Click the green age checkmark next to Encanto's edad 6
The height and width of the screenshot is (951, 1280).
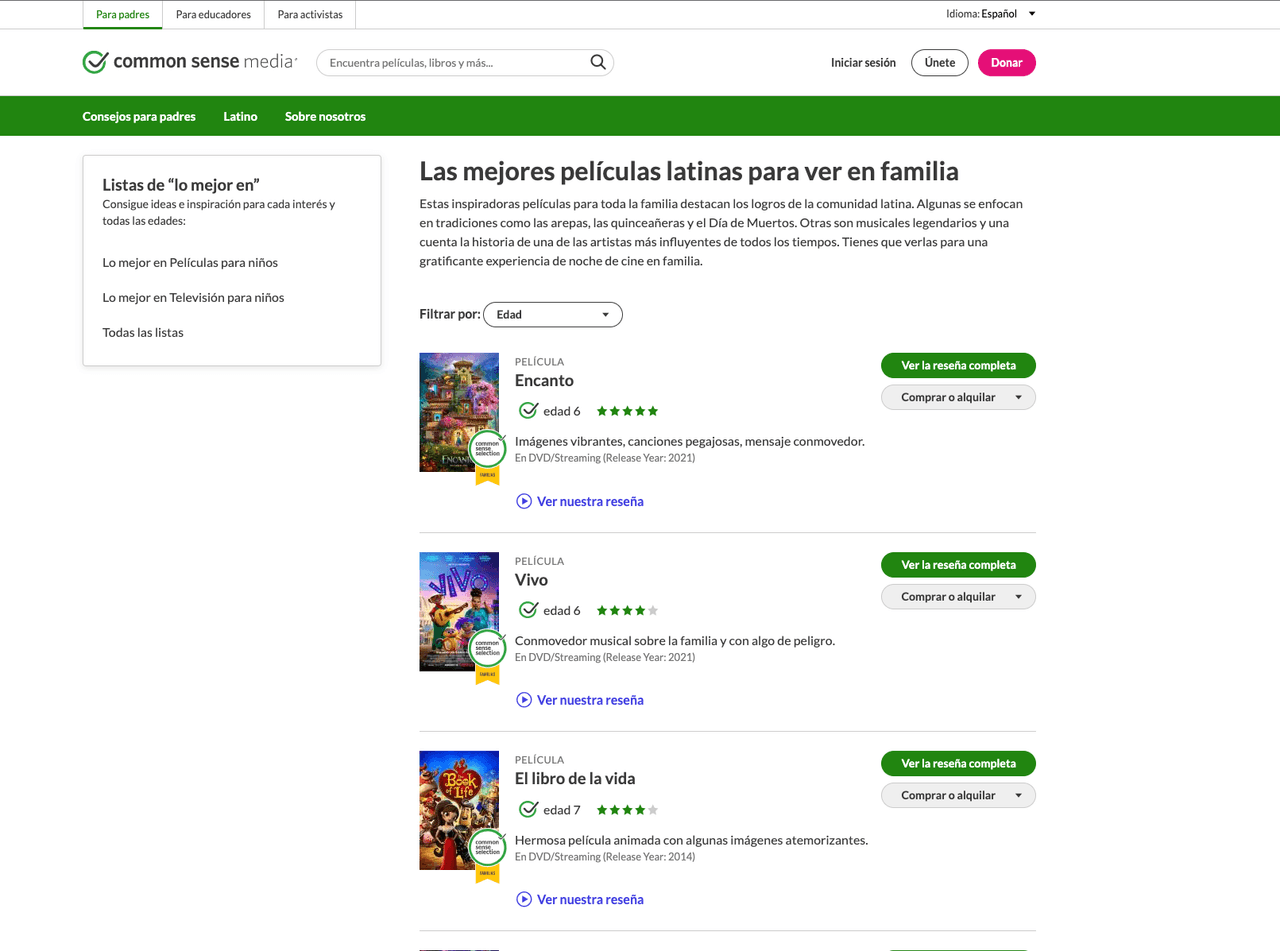[x=528, y=410]
